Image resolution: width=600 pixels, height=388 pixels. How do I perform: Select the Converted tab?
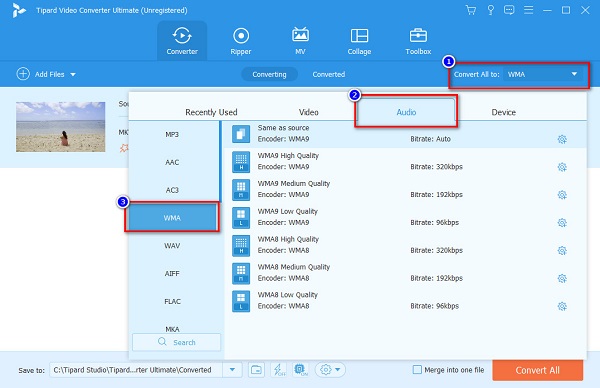tap(329, 74)
